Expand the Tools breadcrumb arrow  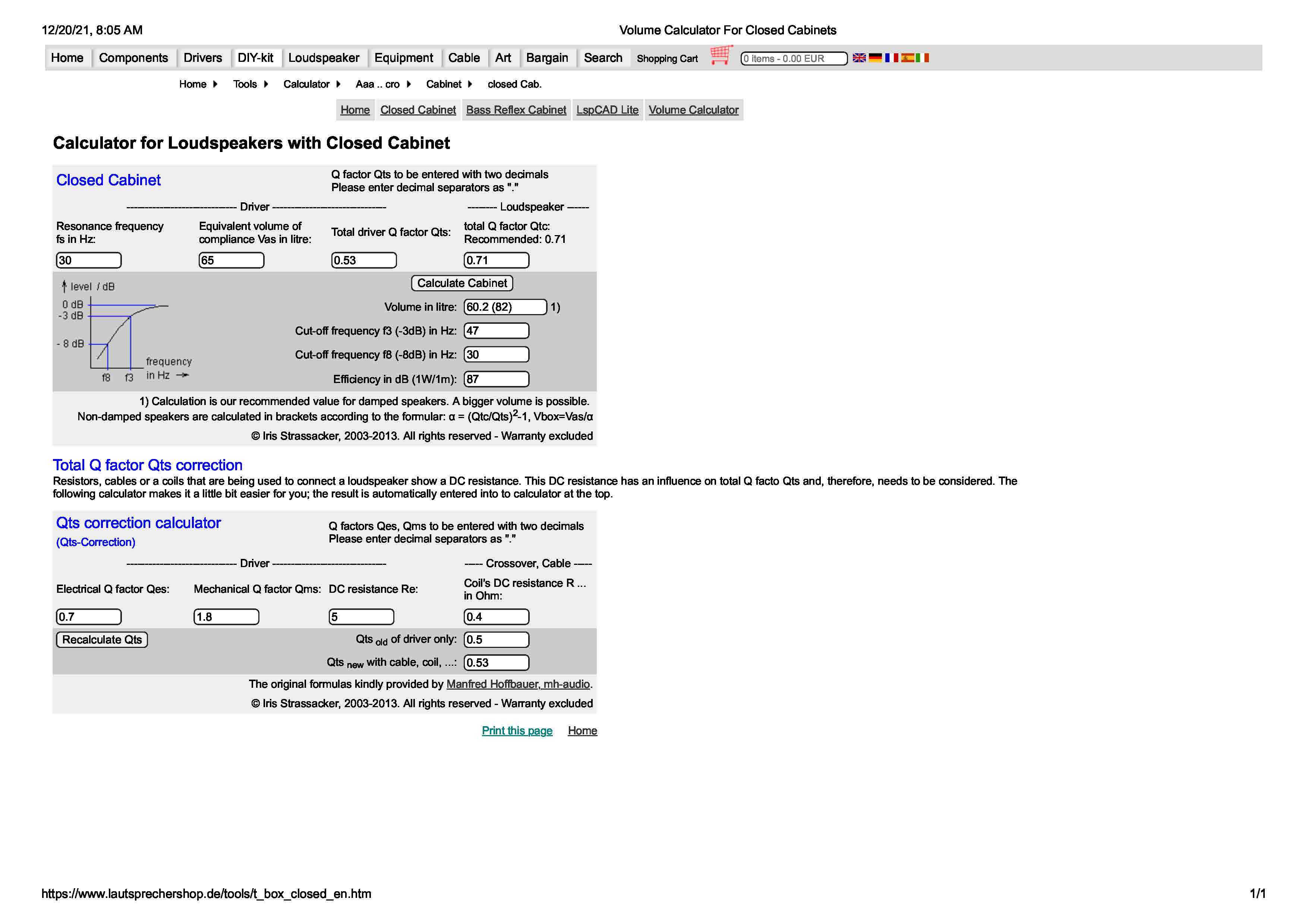point(265,84)
